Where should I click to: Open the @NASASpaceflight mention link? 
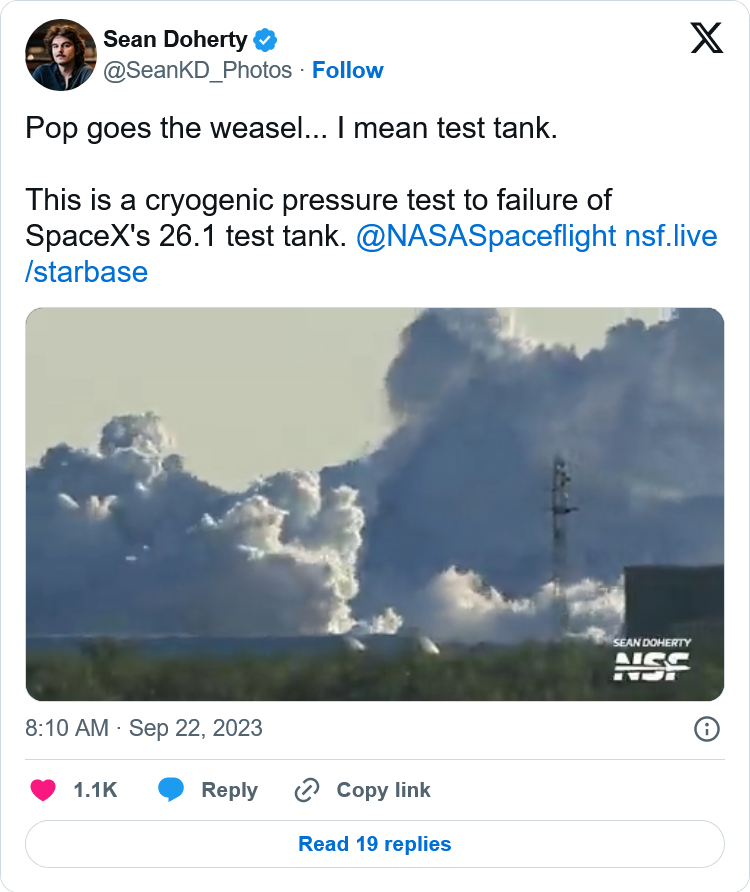486,239
